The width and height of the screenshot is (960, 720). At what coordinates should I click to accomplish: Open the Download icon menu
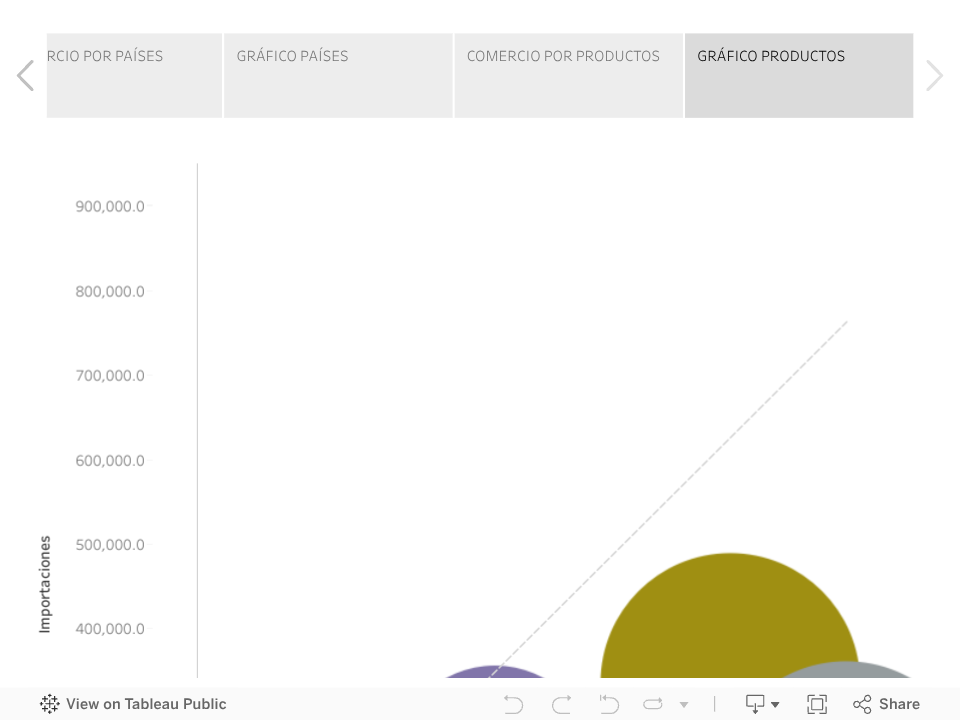click(x=755, y=704)
